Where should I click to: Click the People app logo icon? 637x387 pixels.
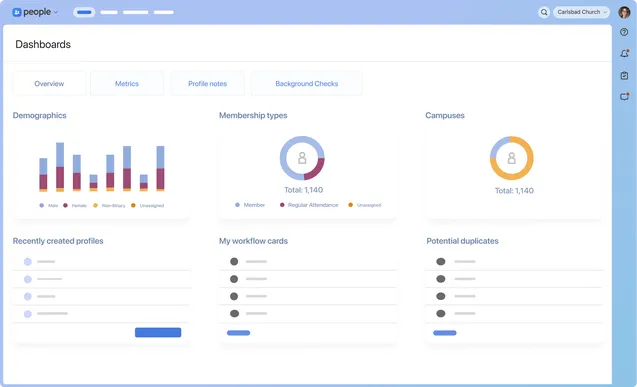(x=17, y=12)
